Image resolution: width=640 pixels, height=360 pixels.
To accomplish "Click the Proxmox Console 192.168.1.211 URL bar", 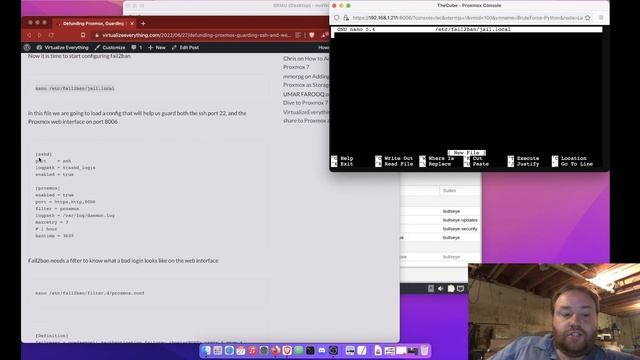I will point(467,18).
